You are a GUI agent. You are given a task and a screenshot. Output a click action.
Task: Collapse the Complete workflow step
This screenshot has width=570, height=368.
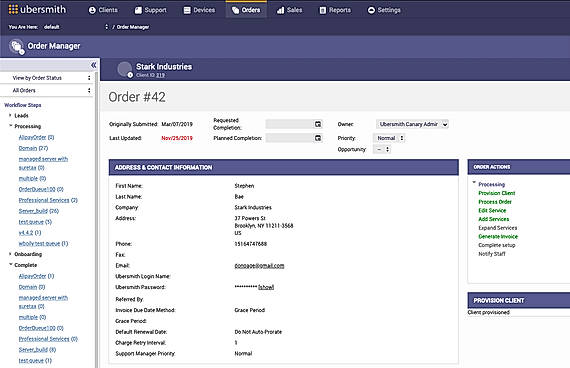click(11, 264)
